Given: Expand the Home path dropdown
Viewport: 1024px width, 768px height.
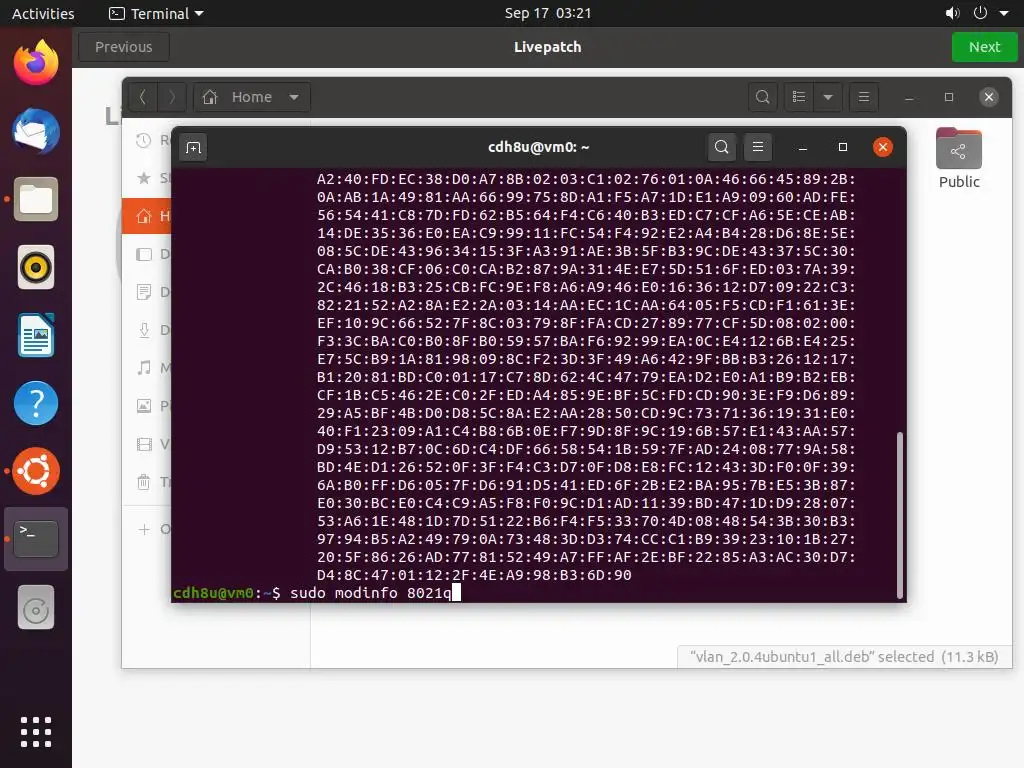Looking at the screenshot, I should tap(294, 97).
